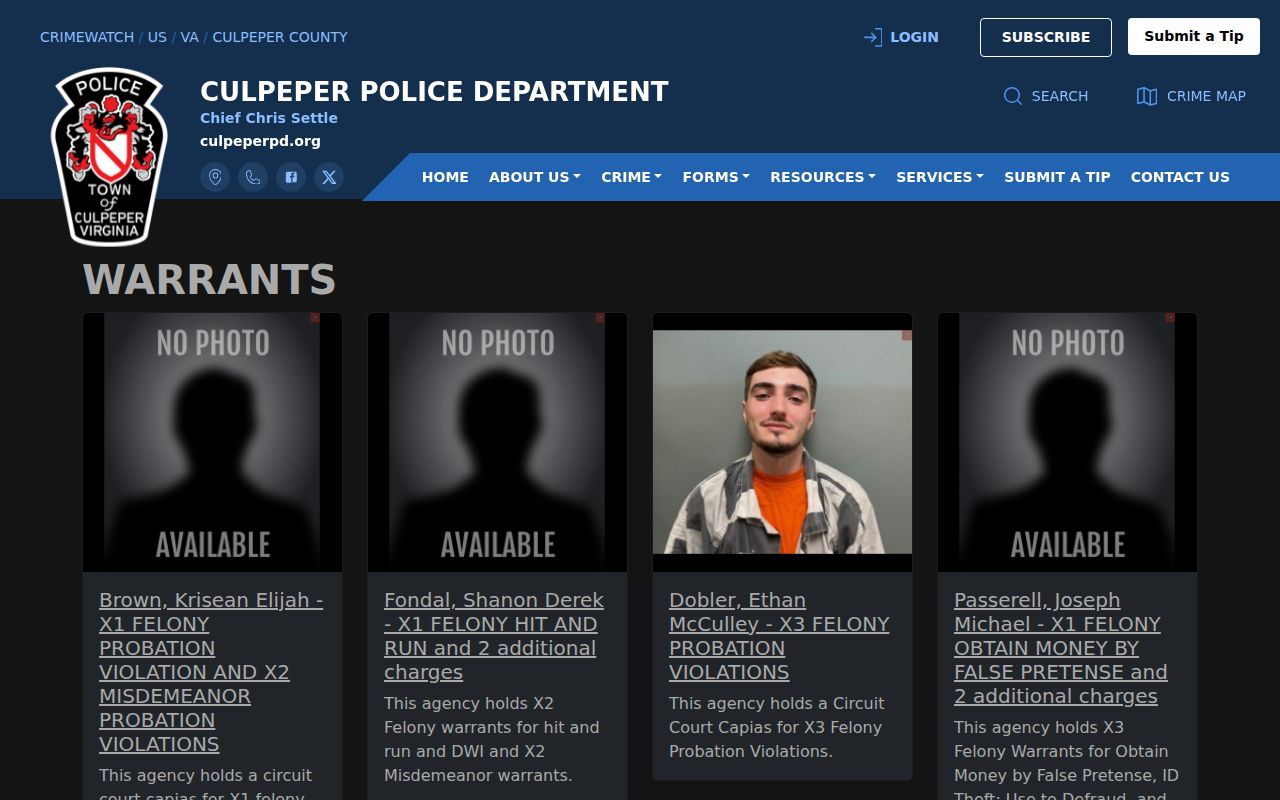The height and width of the screenshot is (800, 1280).
Task: Click the small red icon on Passerell's photo
Action: 1170,318
